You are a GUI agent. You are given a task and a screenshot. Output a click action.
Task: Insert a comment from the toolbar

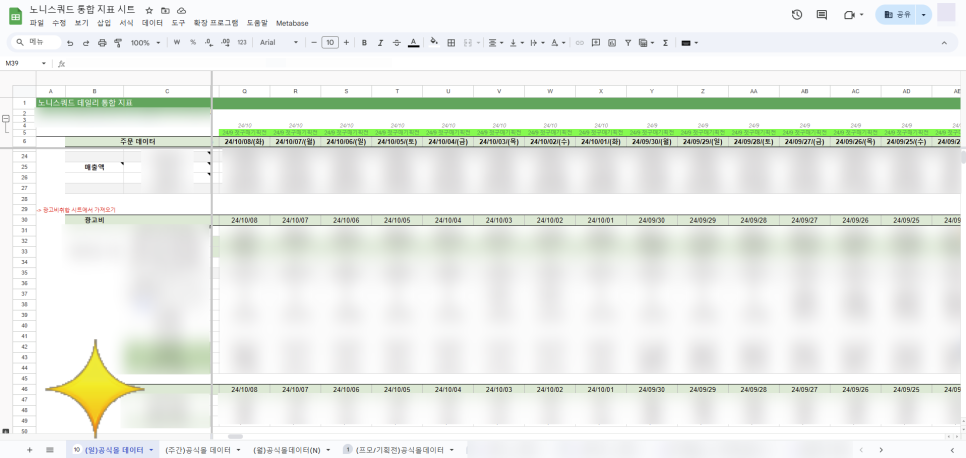click(x=596, y=43)
